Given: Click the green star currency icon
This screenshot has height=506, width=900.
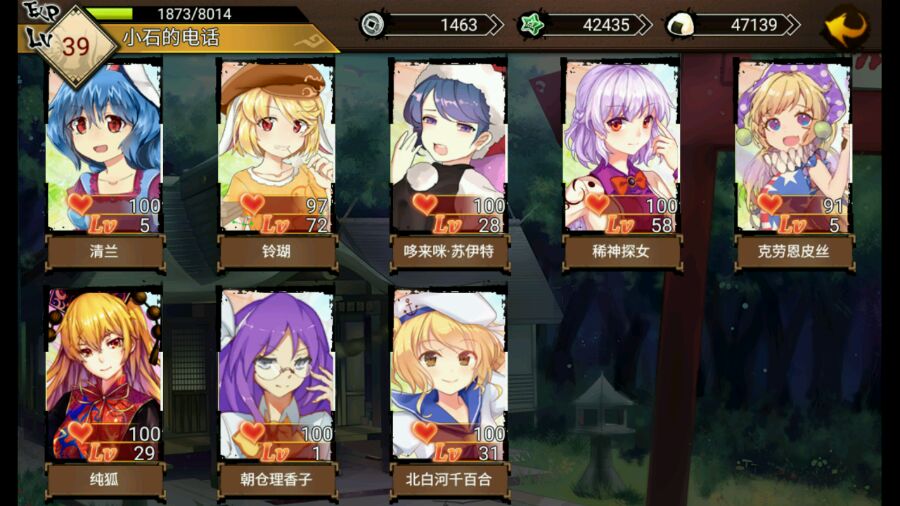Looking at the screenshot, I should [532, 25].
